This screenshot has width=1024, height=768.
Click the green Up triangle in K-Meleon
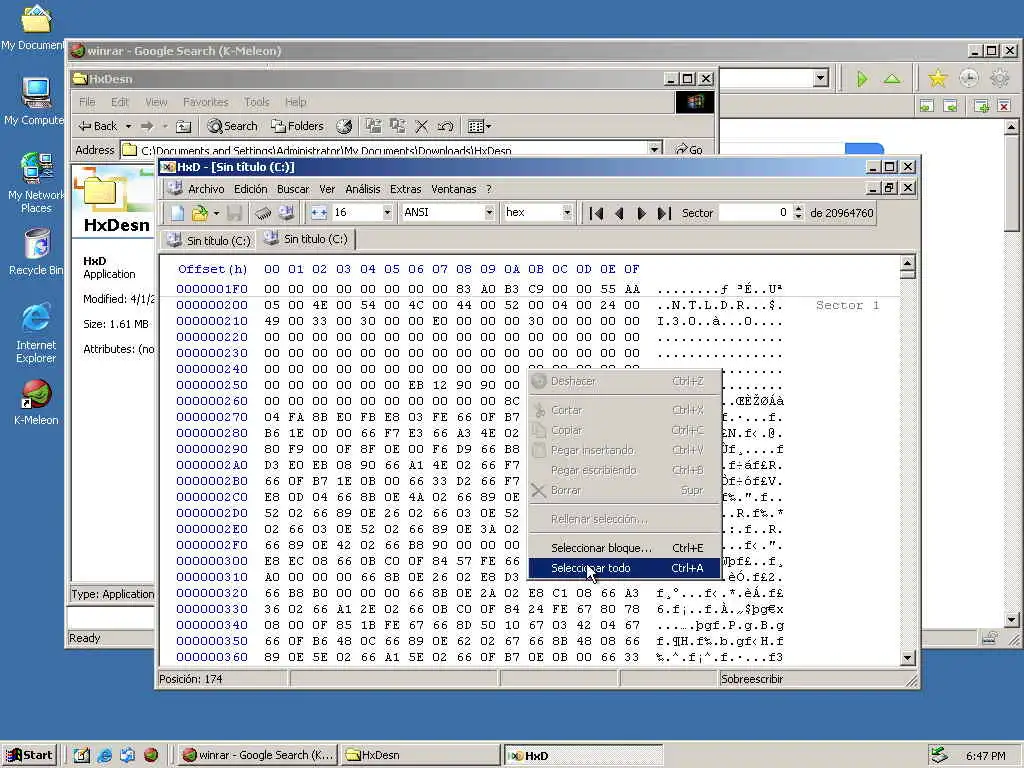(x=892, y=80)
